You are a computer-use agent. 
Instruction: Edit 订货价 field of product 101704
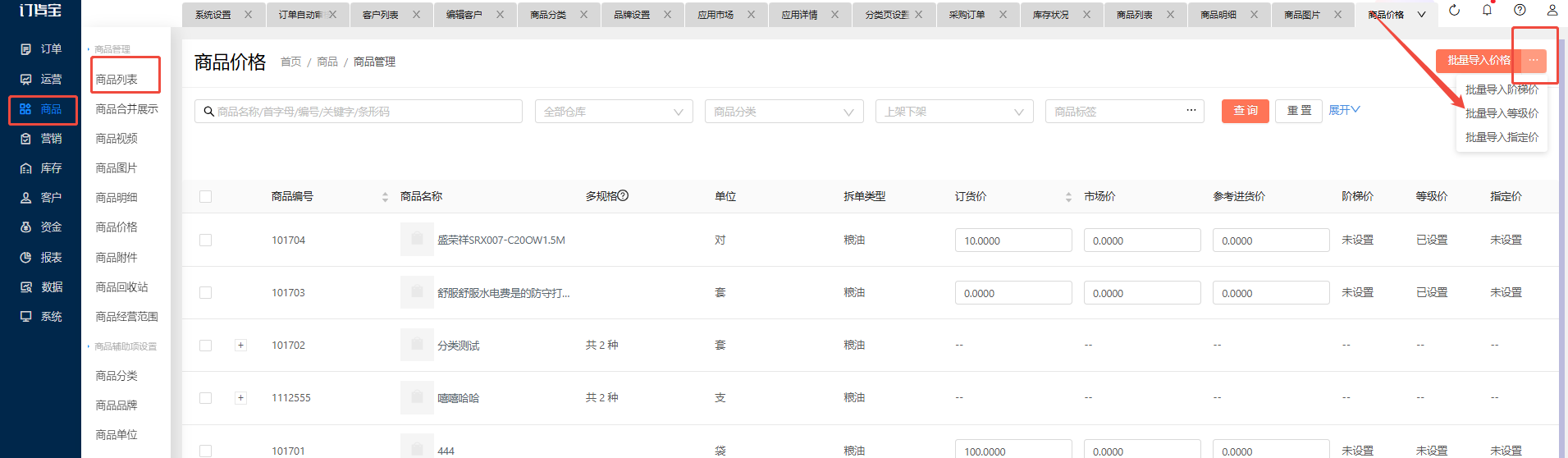[x=1013, y=240]
